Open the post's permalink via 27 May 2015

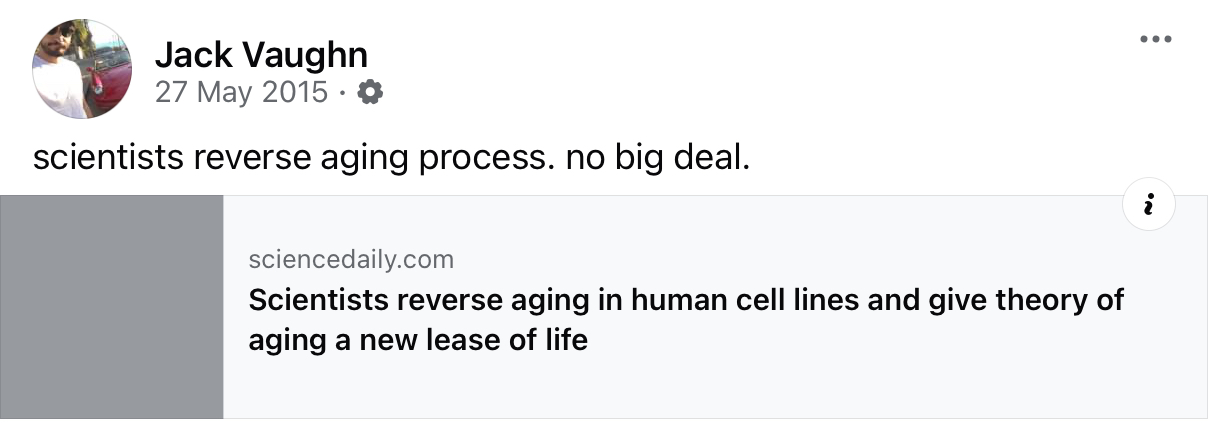241,93
